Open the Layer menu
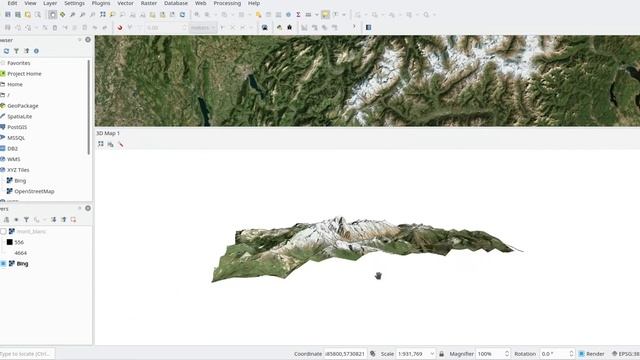This screenshot has width=640, height=360. 50,3
